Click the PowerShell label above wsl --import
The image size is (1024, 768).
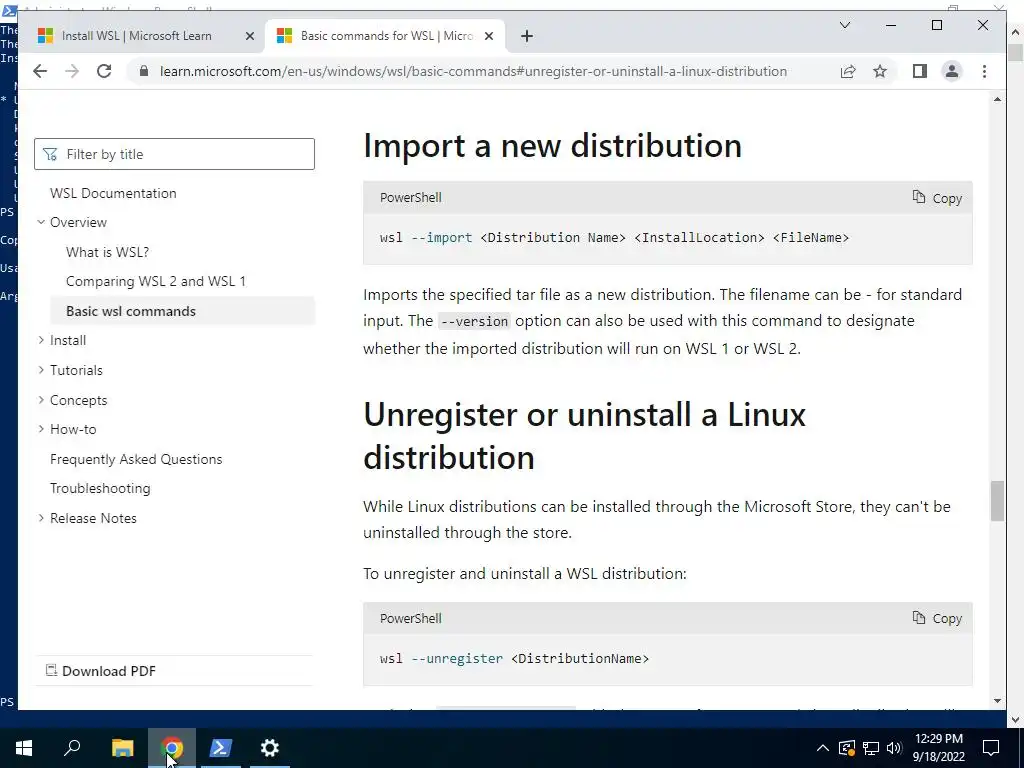pyautogui.click(x=411, y=197)
